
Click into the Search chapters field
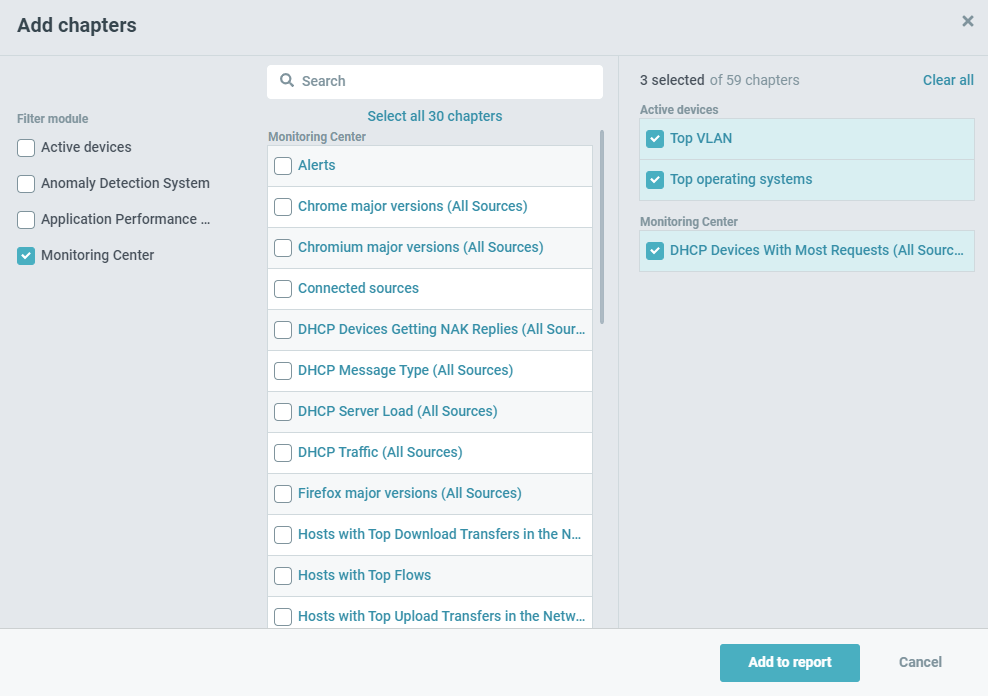point(445,81)
